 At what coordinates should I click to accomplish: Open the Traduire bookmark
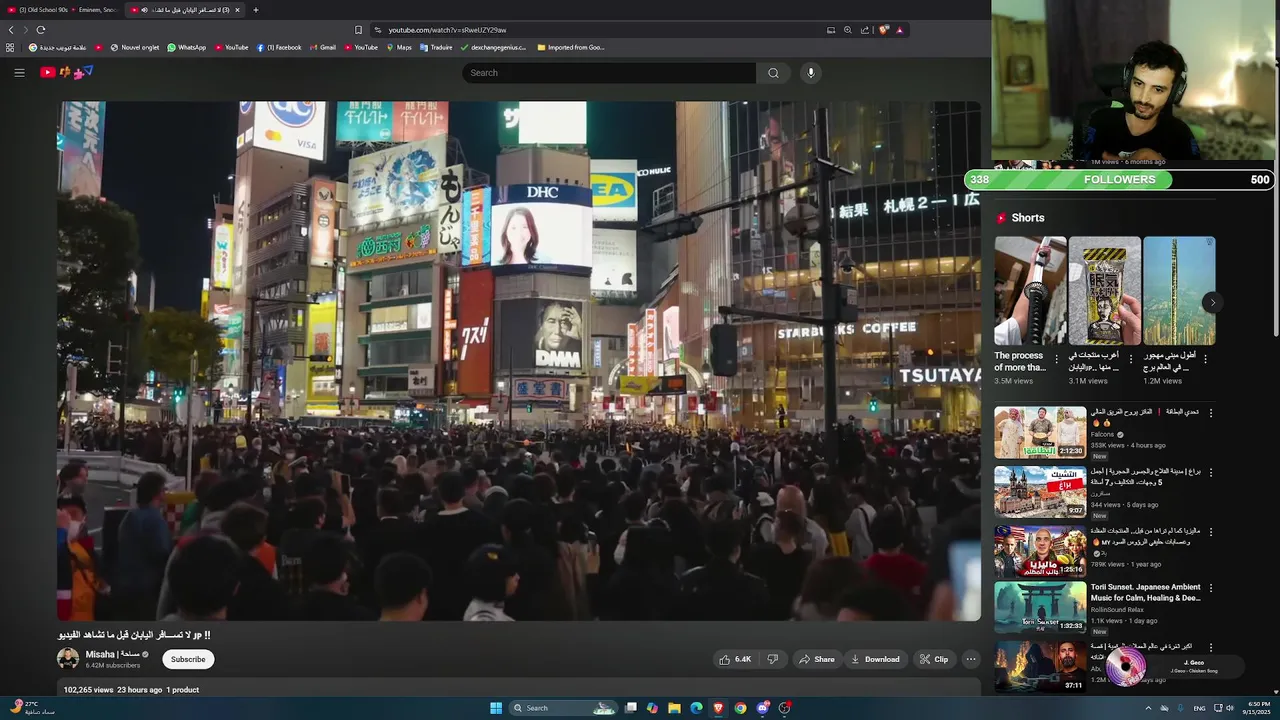[436, 47]
